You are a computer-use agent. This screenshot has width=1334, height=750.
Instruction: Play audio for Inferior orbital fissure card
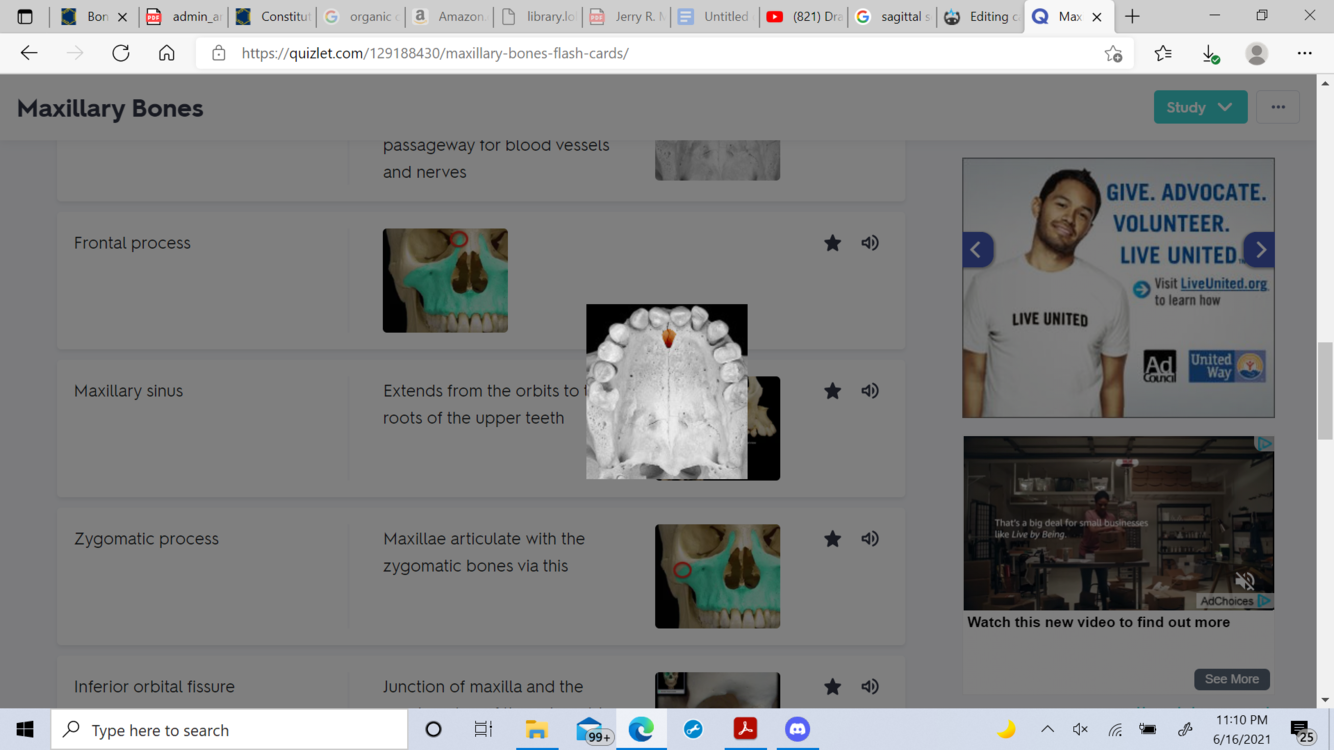[x=870, y=687]
